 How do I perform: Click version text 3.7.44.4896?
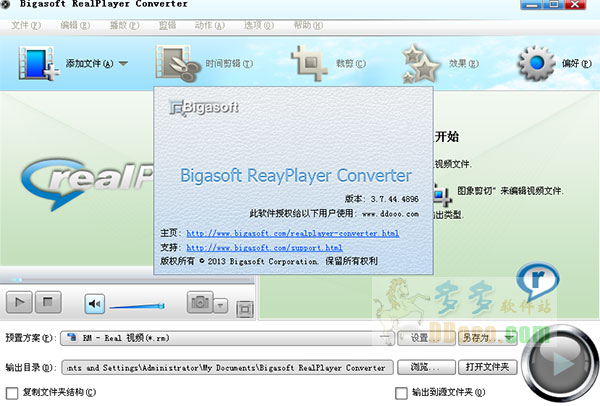pos(395,199)
